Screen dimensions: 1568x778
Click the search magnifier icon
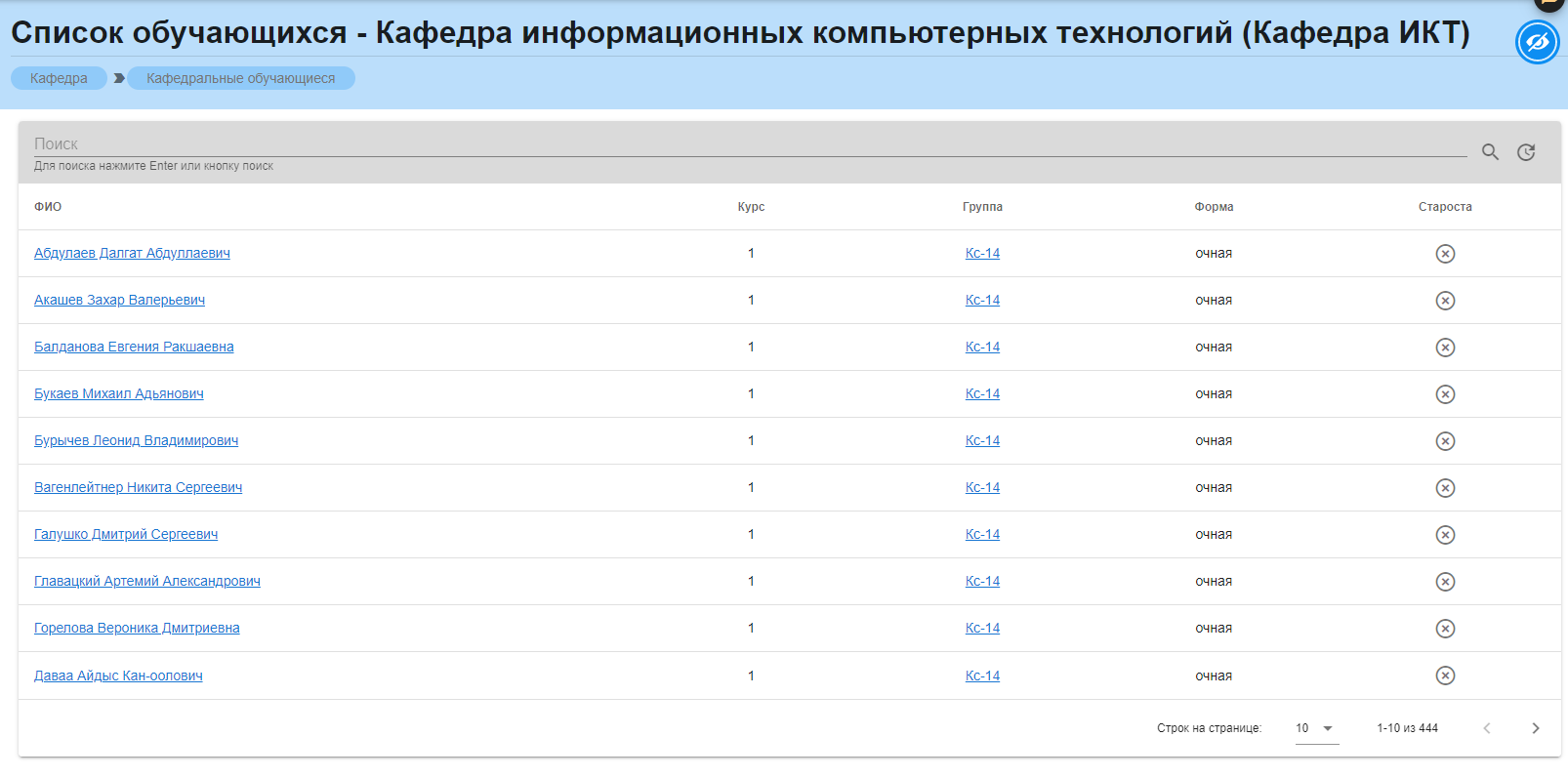pyautogui.click(x=1490, y=151)
